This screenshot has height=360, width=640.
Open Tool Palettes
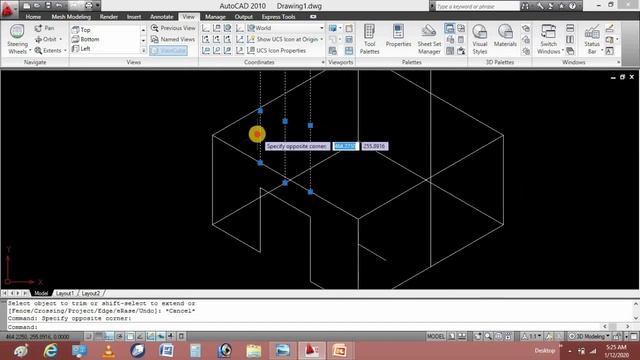point(369,39)
